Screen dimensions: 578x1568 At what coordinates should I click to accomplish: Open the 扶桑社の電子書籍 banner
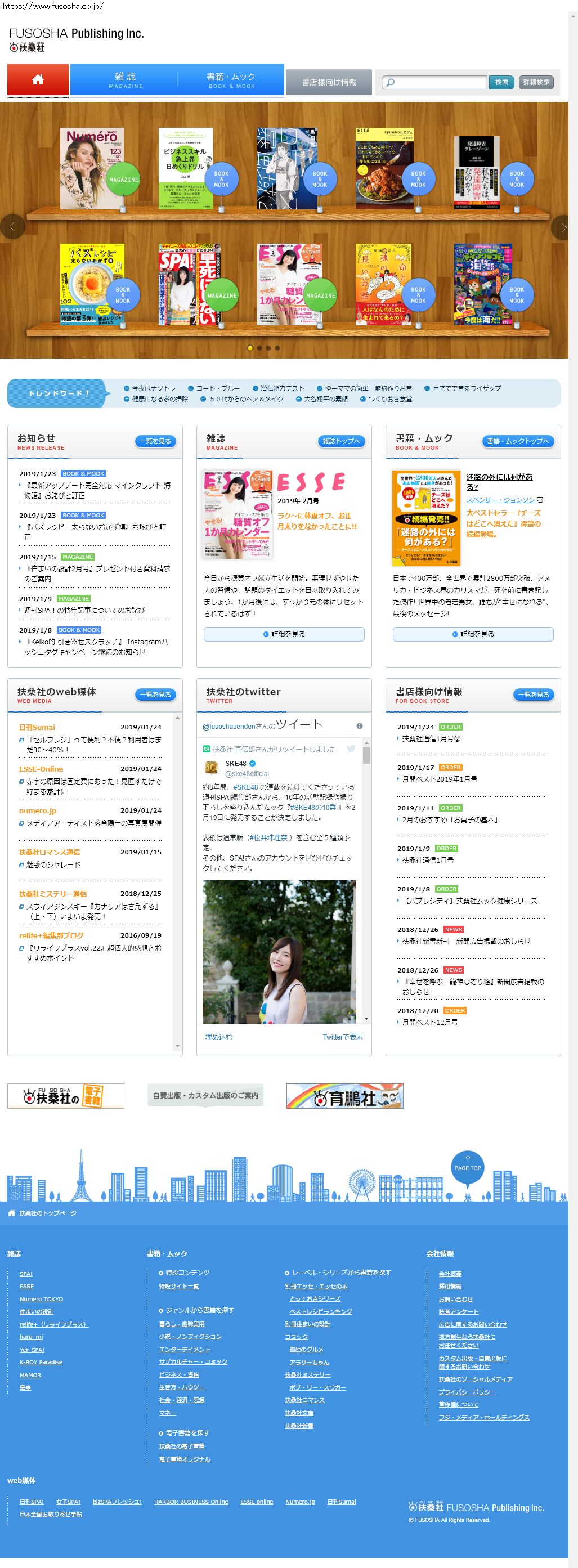point(66,1096)
